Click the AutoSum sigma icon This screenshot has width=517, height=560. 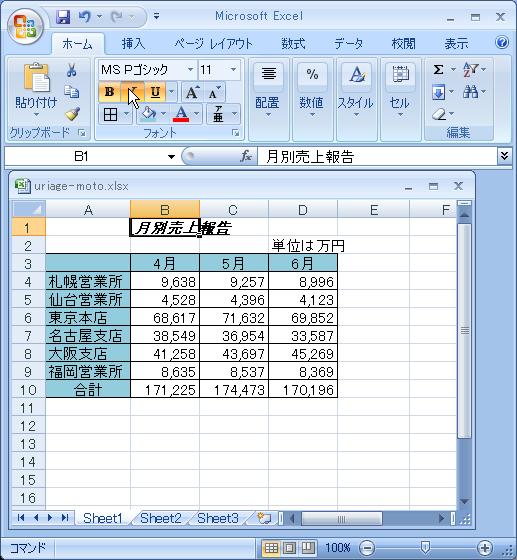pos(438,69)
